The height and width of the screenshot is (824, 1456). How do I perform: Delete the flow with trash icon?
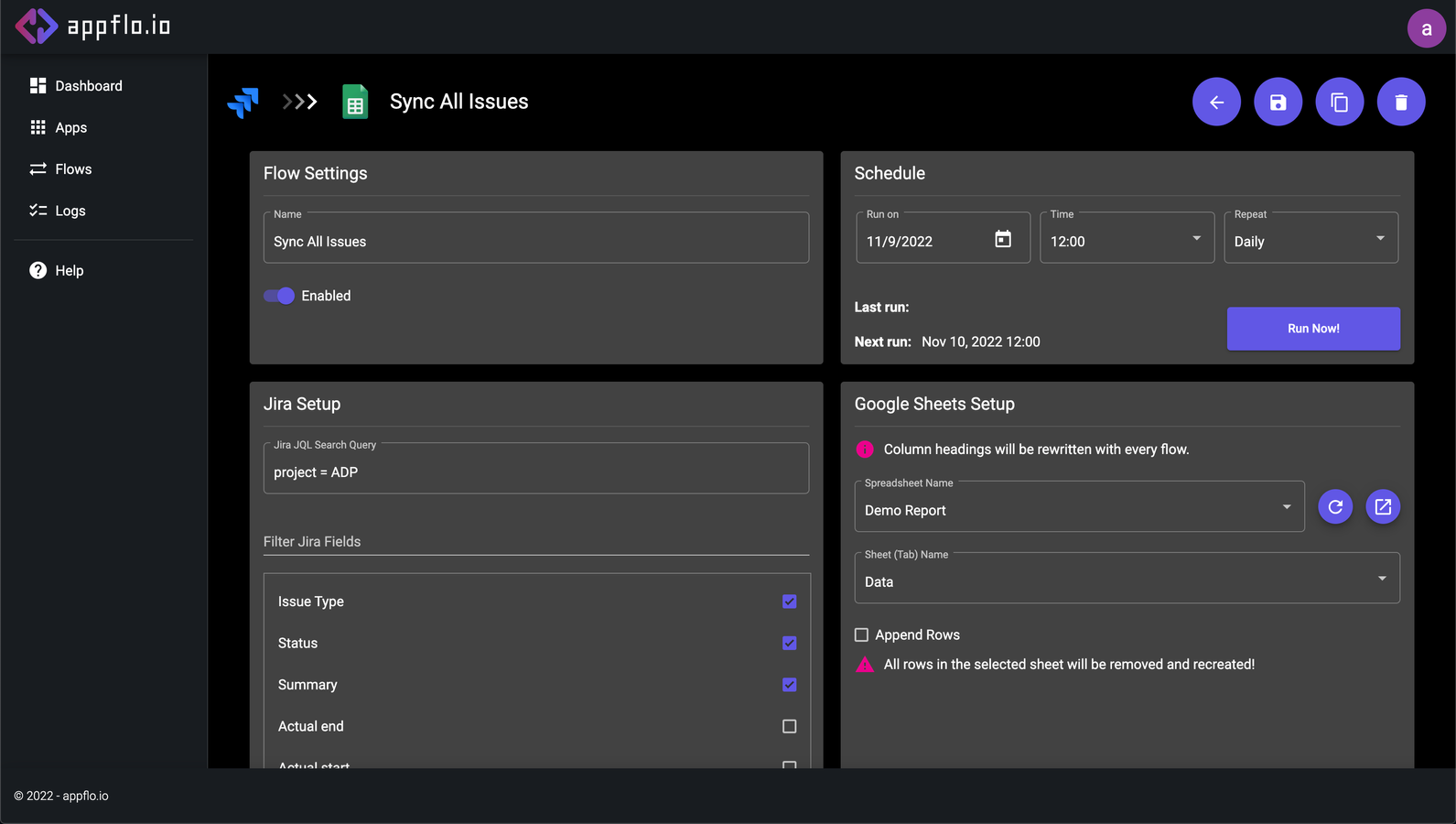tap(1400, 102)
